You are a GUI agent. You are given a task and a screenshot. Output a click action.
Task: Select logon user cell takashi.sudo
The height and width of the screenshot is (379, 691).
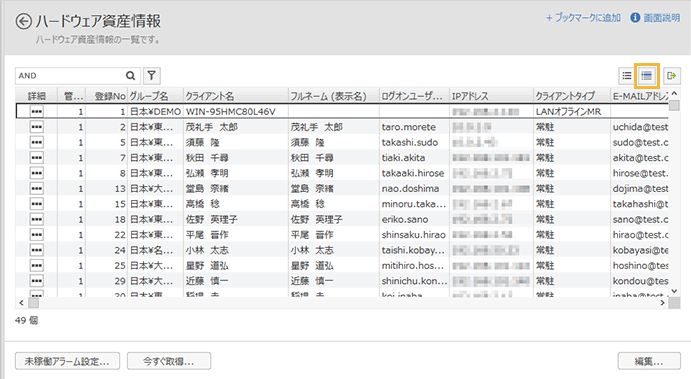(414, 142)
